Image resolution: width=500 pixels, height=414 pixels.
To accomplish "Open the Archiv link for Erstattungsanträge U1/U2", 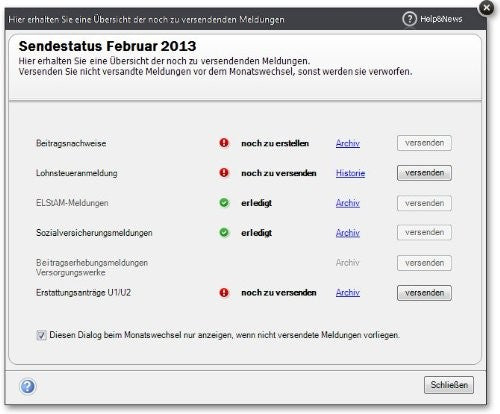I will 348,293.
